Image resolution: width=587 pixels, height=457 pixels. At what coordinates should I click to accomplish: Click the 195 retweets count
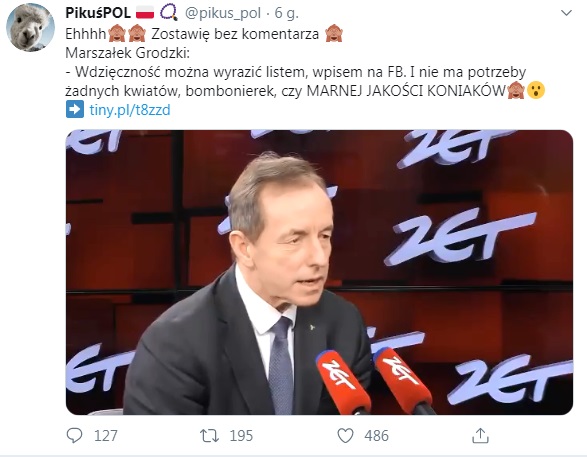click(x=241, y=436)
